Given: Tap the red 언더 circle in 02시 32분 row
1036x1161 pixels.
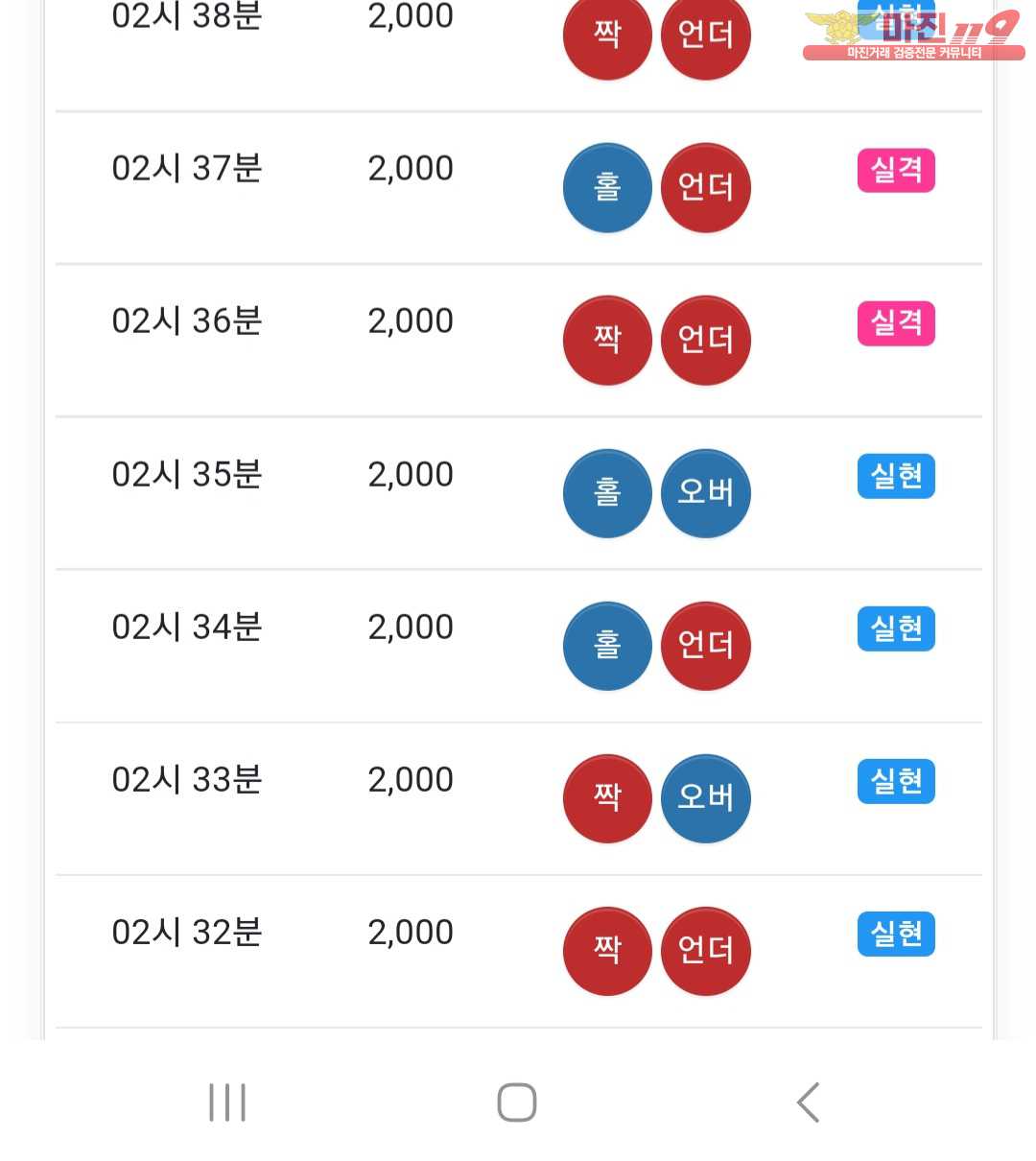Looking at the screenshot, I should (x=706, y=951).
